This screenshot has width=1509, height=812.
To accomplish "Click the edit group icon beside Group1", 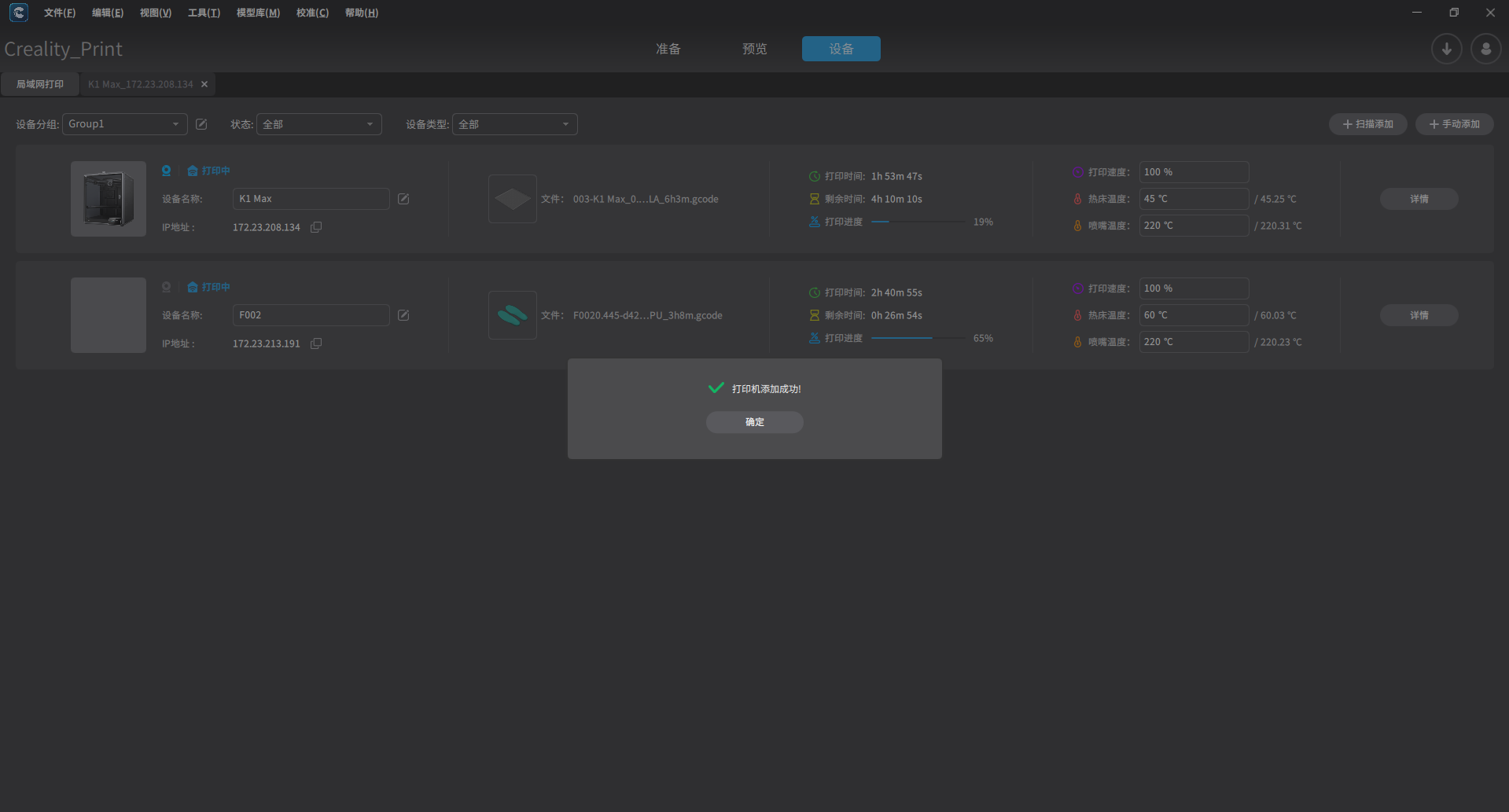I will pos(201,124).
